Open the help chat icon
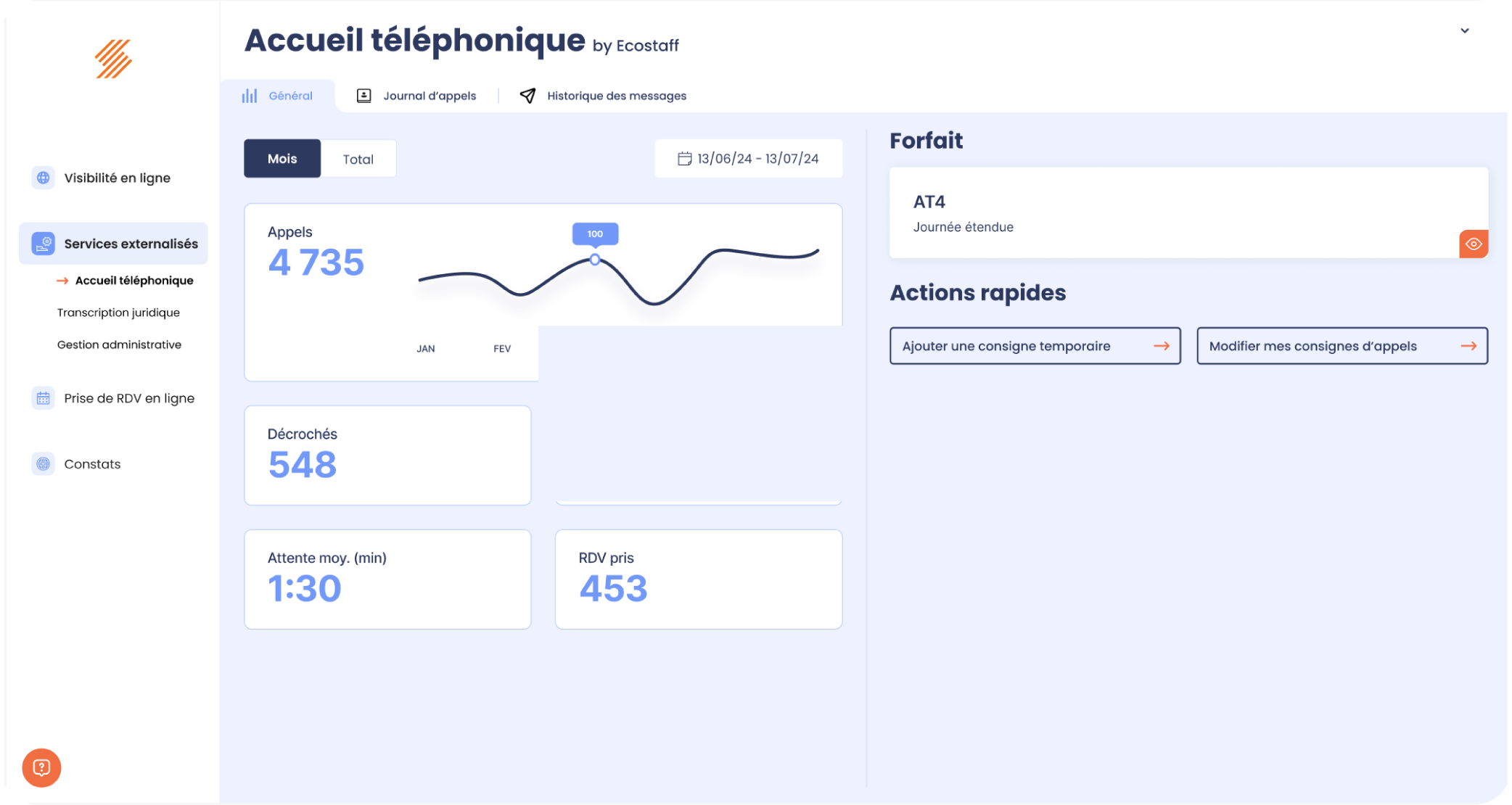 (x=41, y=767)
